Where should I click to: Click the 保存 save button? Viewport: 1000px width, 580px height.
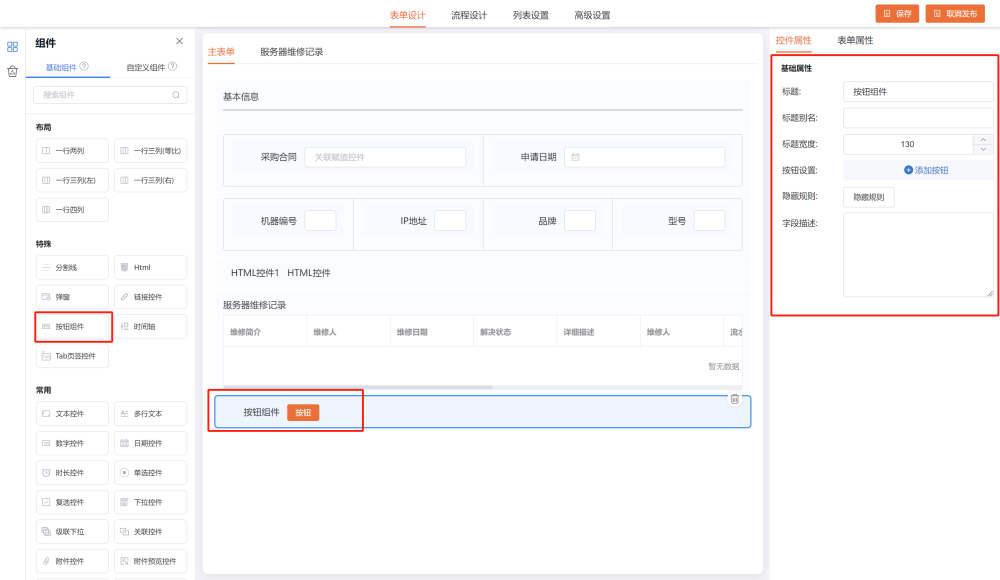point(897,14)
